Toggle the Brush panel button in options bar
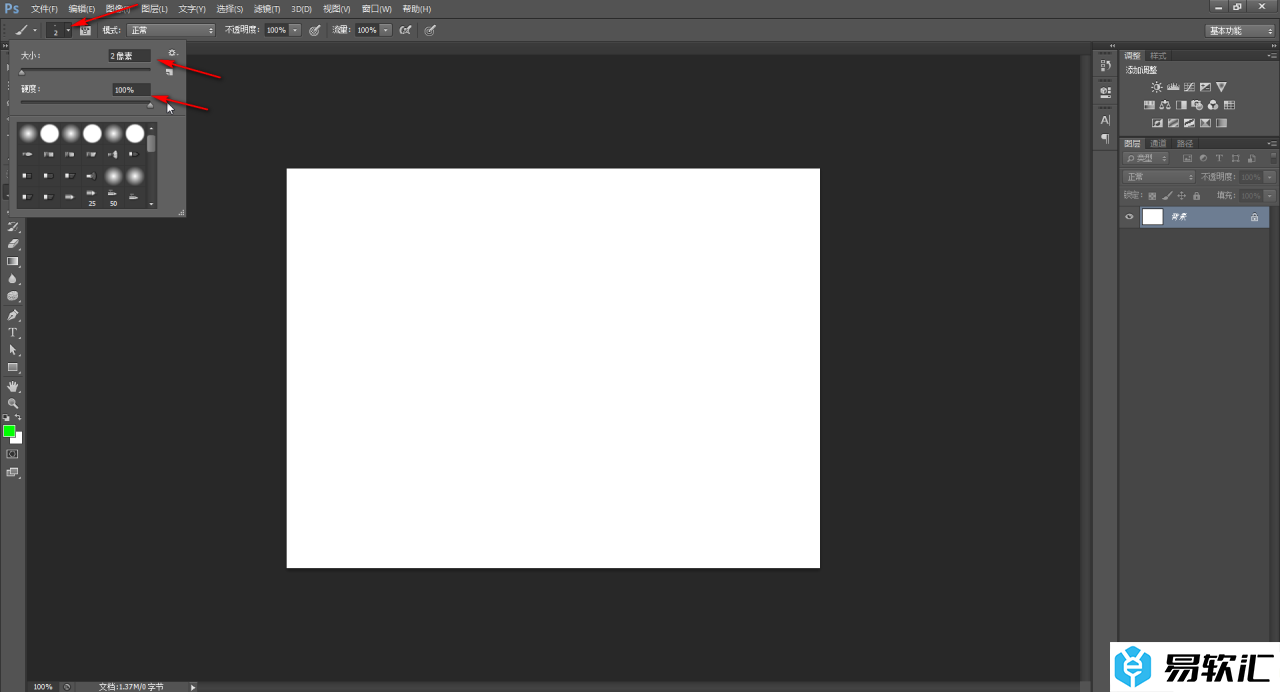This screenshot has width=1280, height=692. coord(85,30)
